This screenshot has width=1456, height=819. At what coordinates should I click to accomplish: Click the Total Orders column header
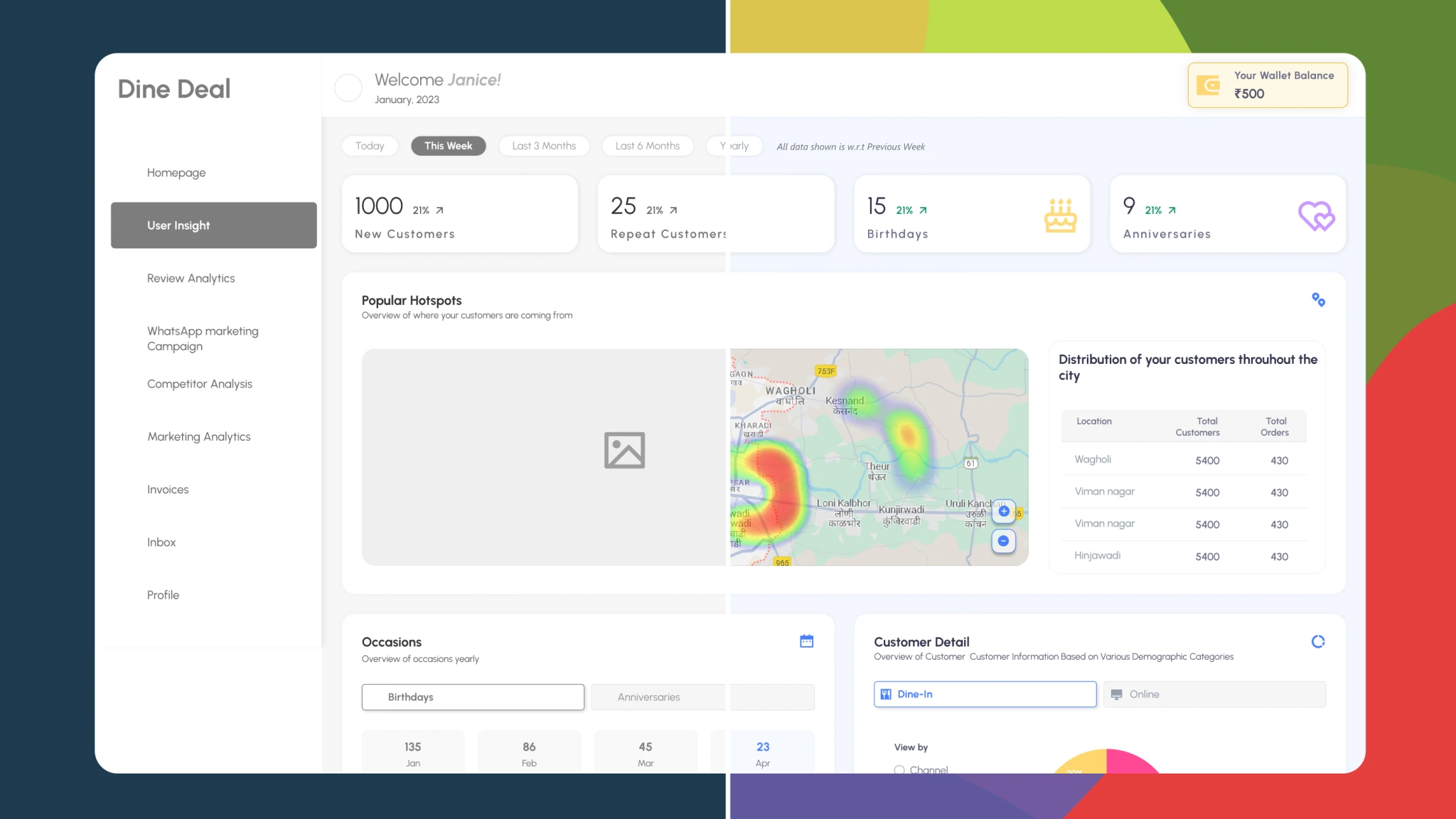click(1275, 427)
